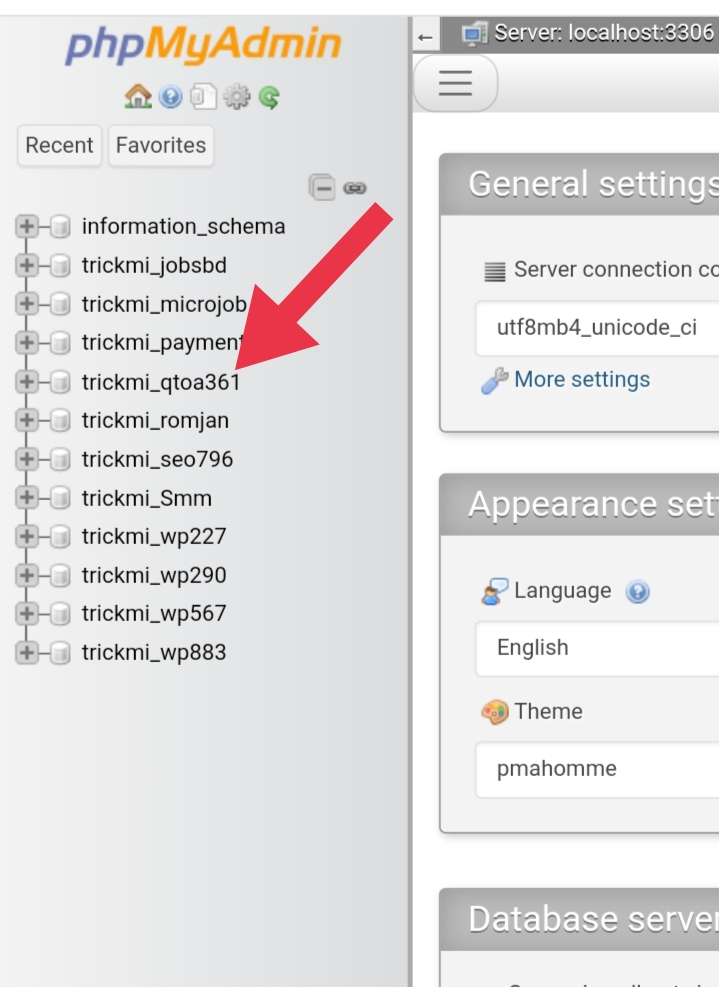Click the More settings link
The image size is (719, 987).
click(x=581, y=380)
